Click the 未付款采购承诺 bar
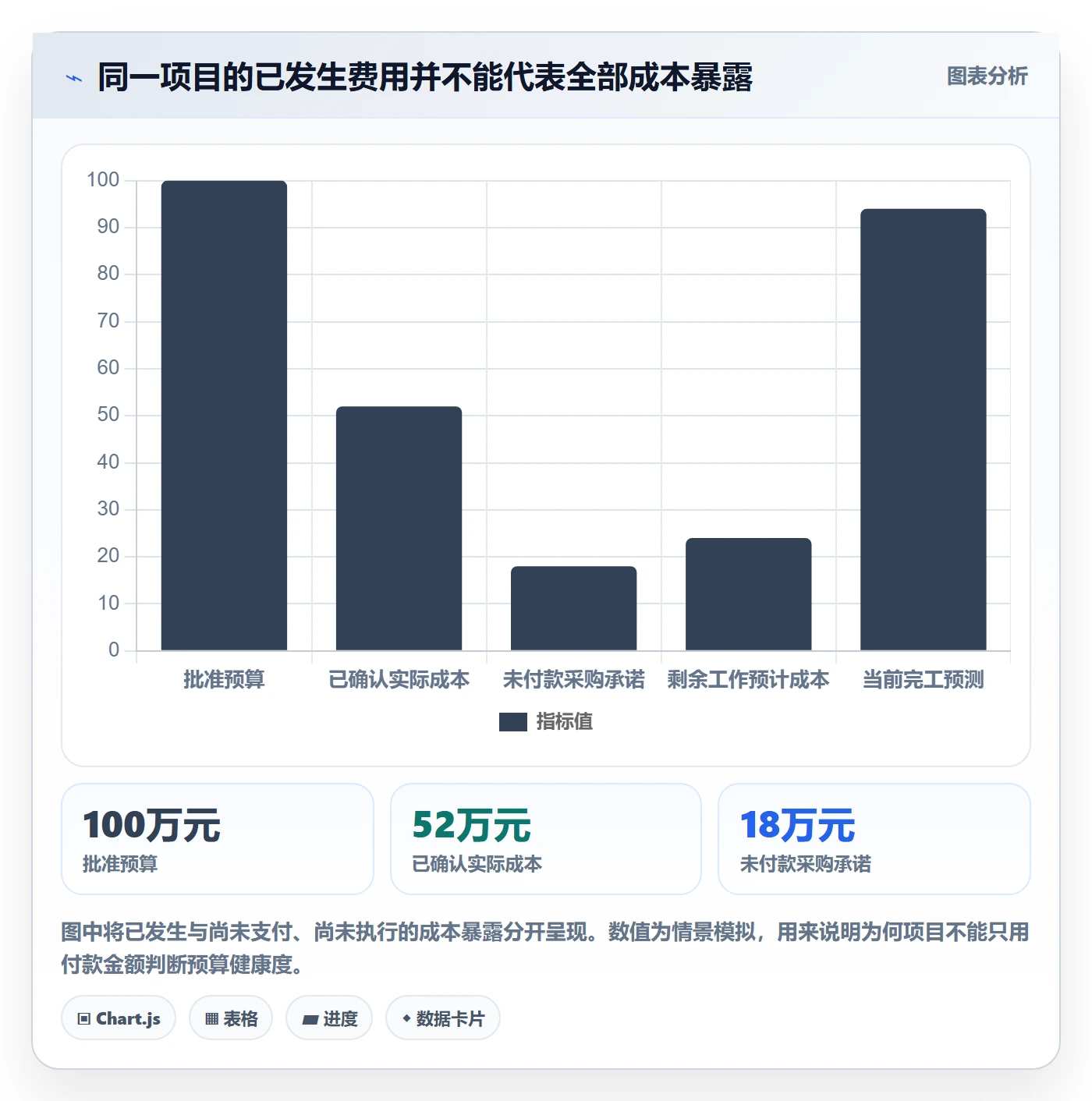The width and height of the screenshot is (1092, 1101). [573, 608]
